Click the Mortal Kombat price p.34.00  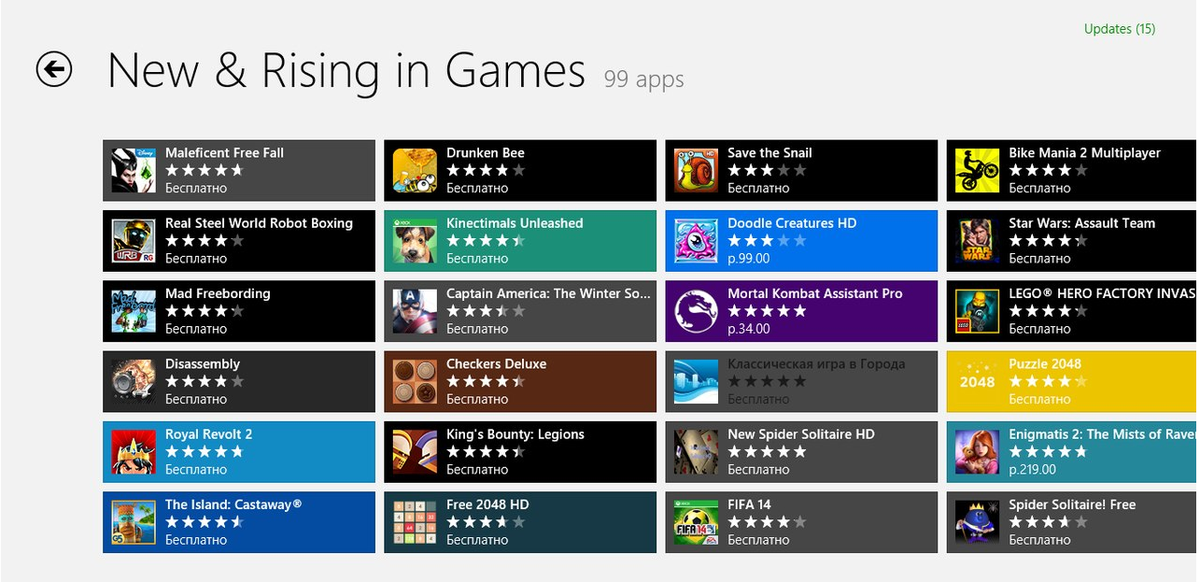point(748,329)
